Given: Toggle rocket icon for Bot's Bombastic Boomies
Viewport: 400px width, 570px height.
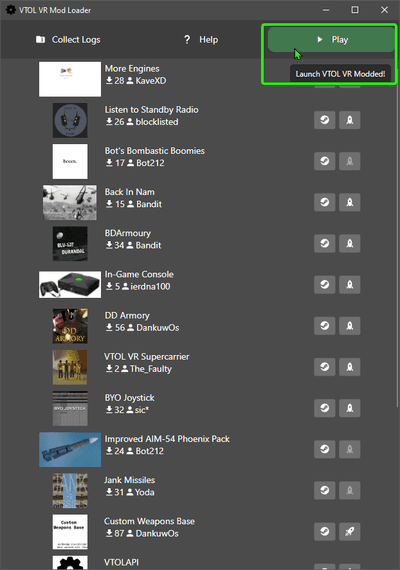Looking at the screenshot, I should click(x=349, y=161).
